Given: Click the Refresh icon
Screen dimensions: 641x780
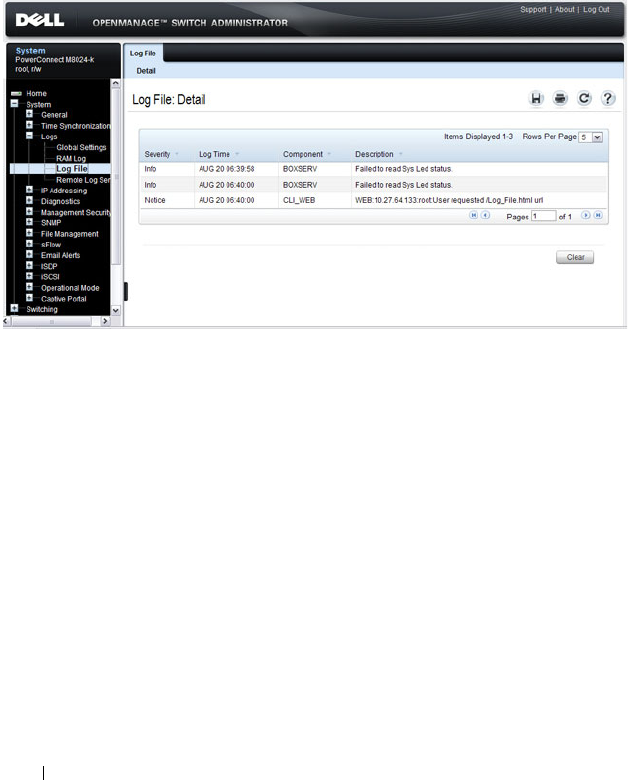Looking at the screenshot, I should pos(584,98).
